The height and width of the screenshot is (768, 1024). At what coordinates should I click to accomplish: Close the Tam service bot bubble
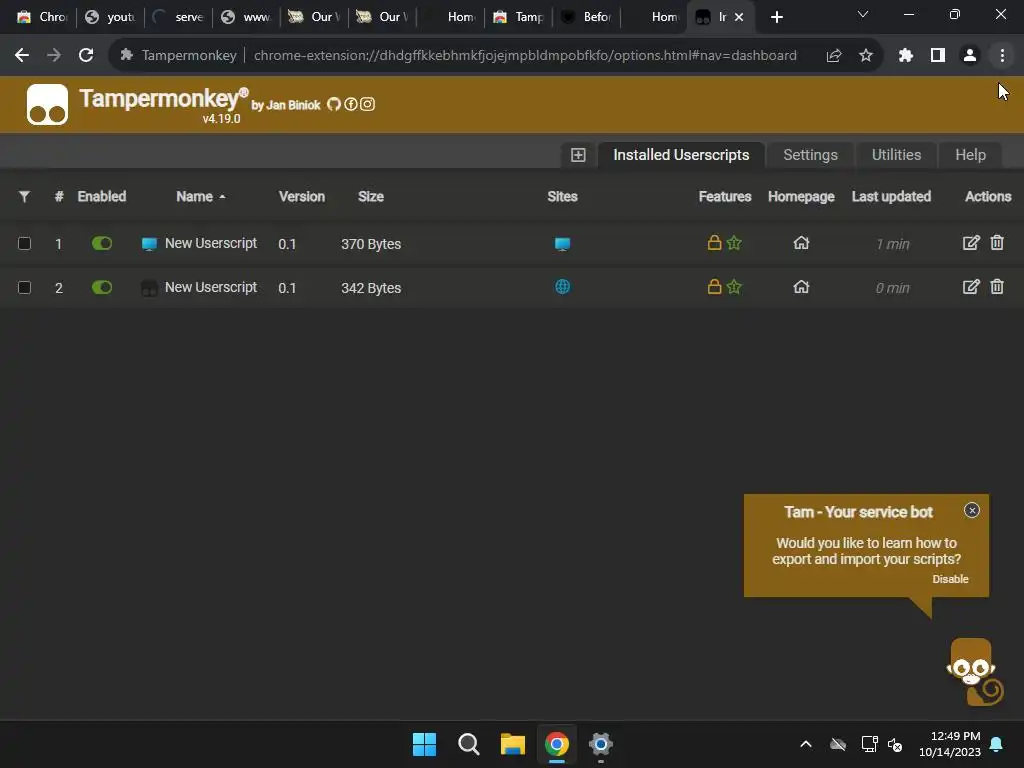coord(972,511)
